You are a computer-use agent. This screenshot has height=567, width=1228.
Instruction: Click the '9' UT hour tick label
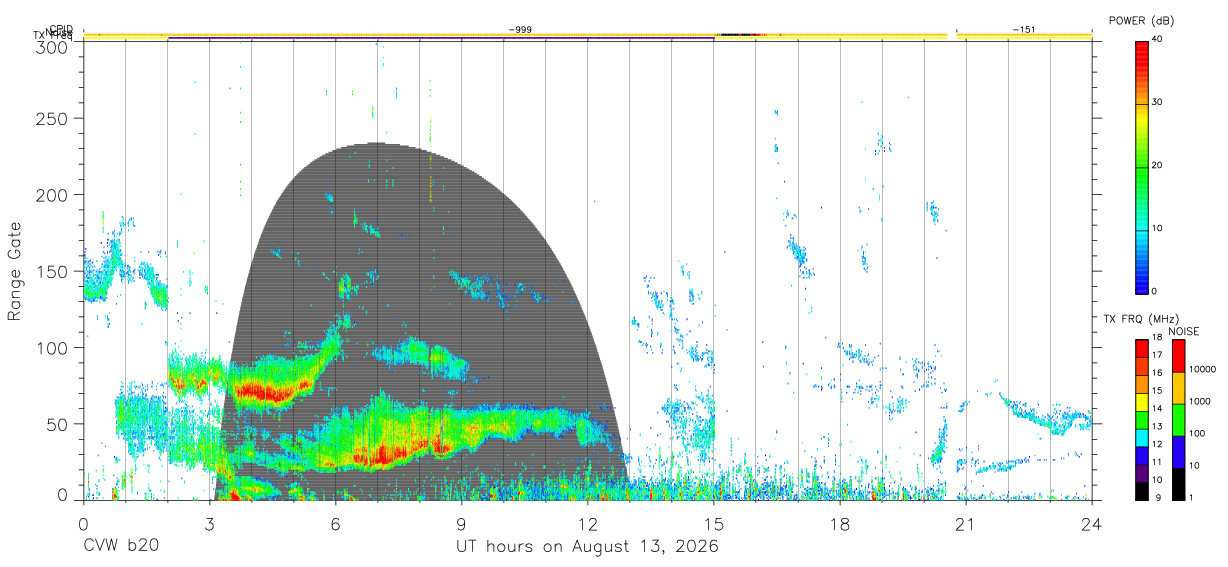[462, 523]
